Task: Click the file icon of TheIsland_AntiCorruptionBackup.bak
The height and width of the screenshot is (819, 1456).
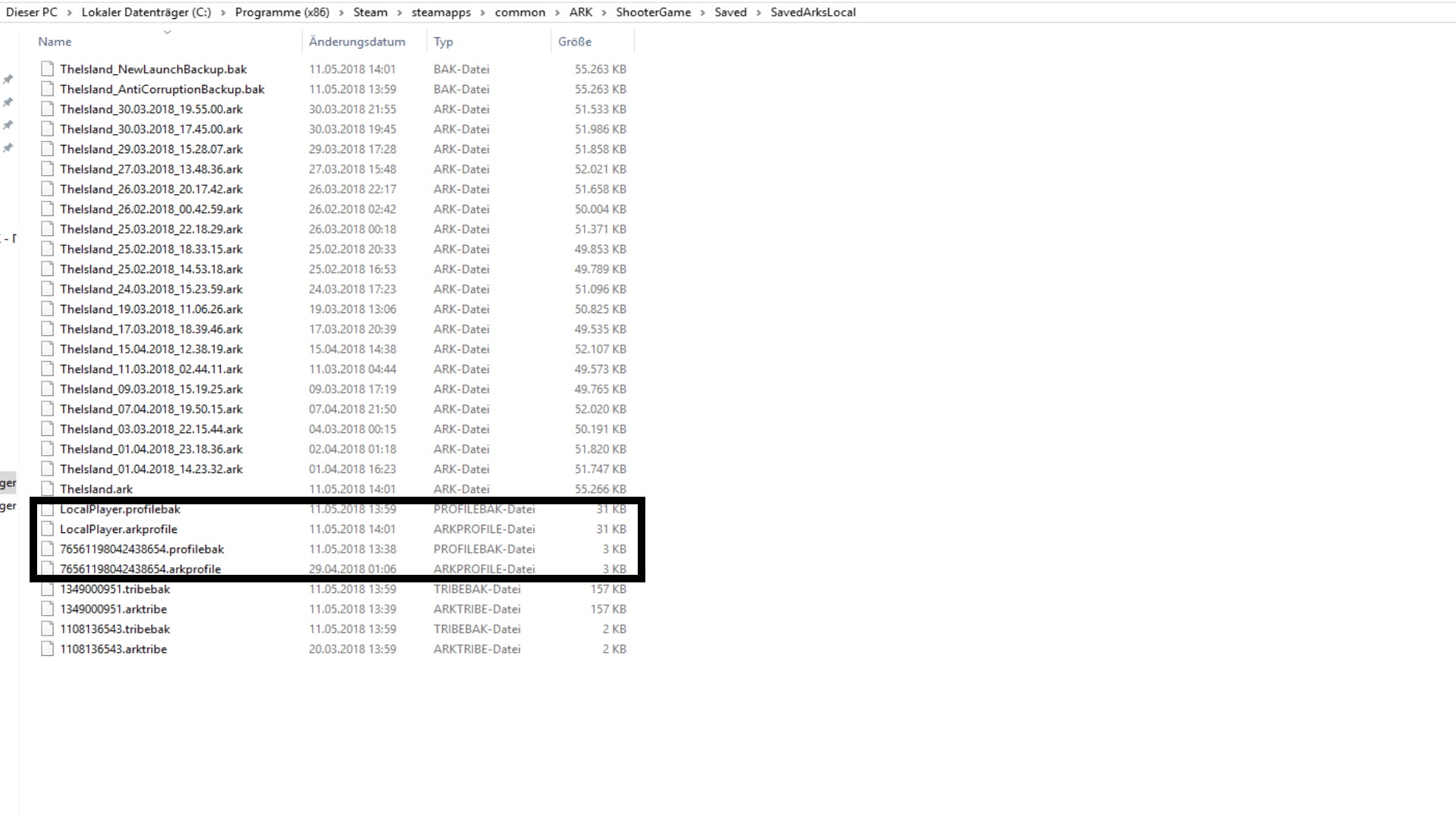Action: click(x=47, y=89)
